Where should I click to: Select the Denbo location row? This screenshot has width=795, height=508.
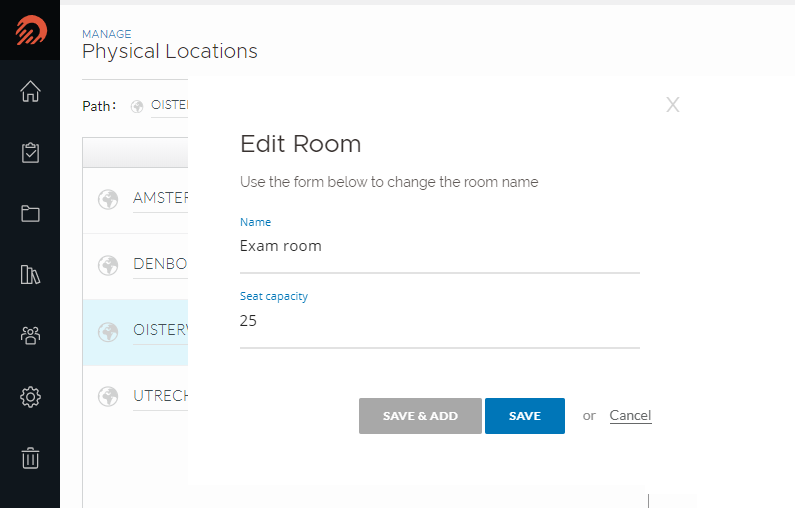[x=135, y=266]
